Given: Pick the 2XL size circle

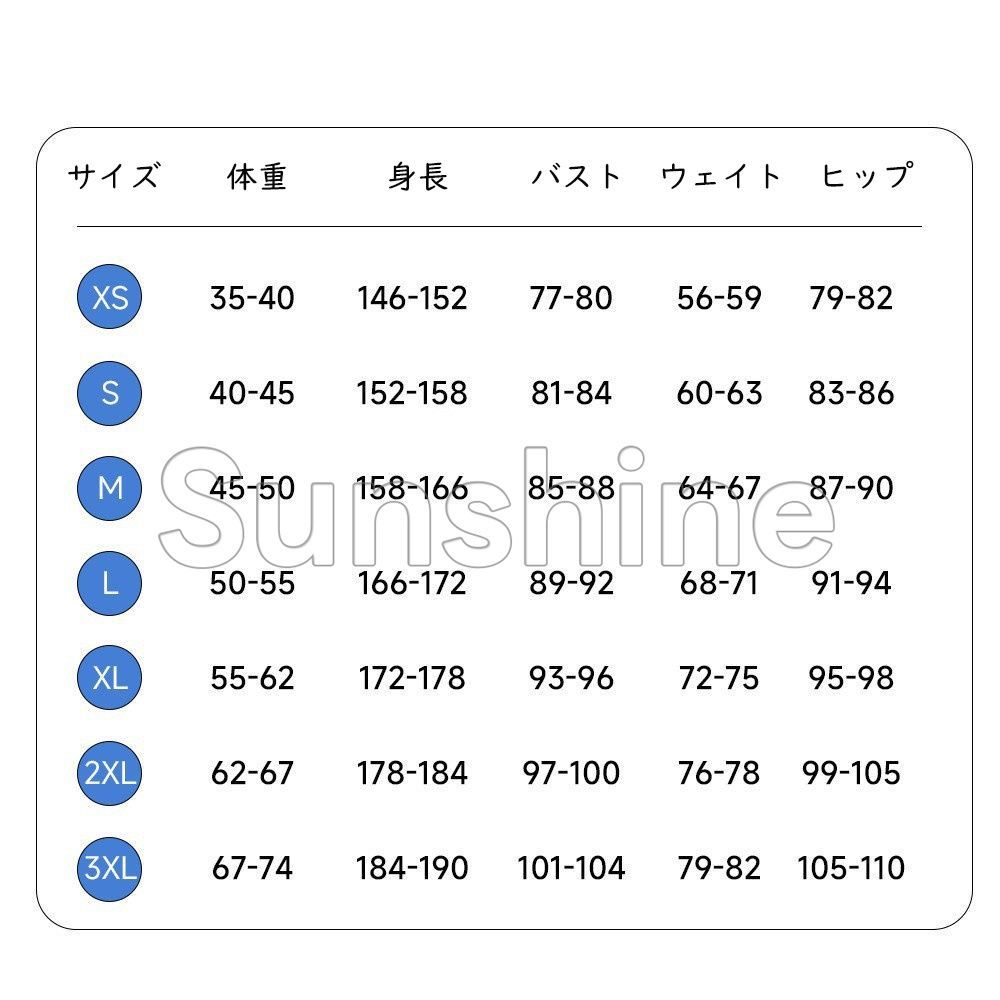Looking at the screenshot, I should 109,773.
